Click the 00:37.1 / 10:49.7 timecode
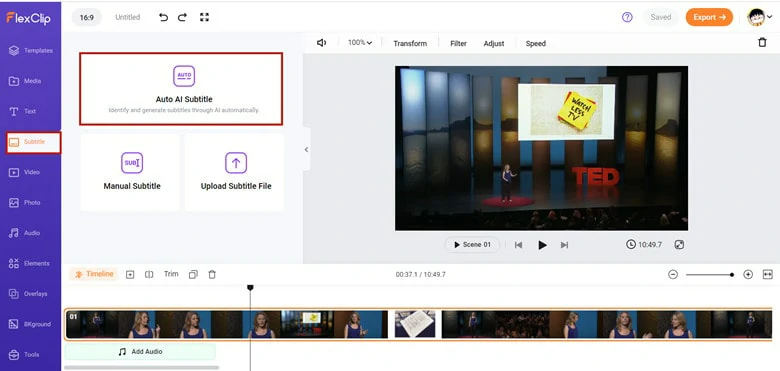Screen dimensions: 780x371 (x=420, y=275)
